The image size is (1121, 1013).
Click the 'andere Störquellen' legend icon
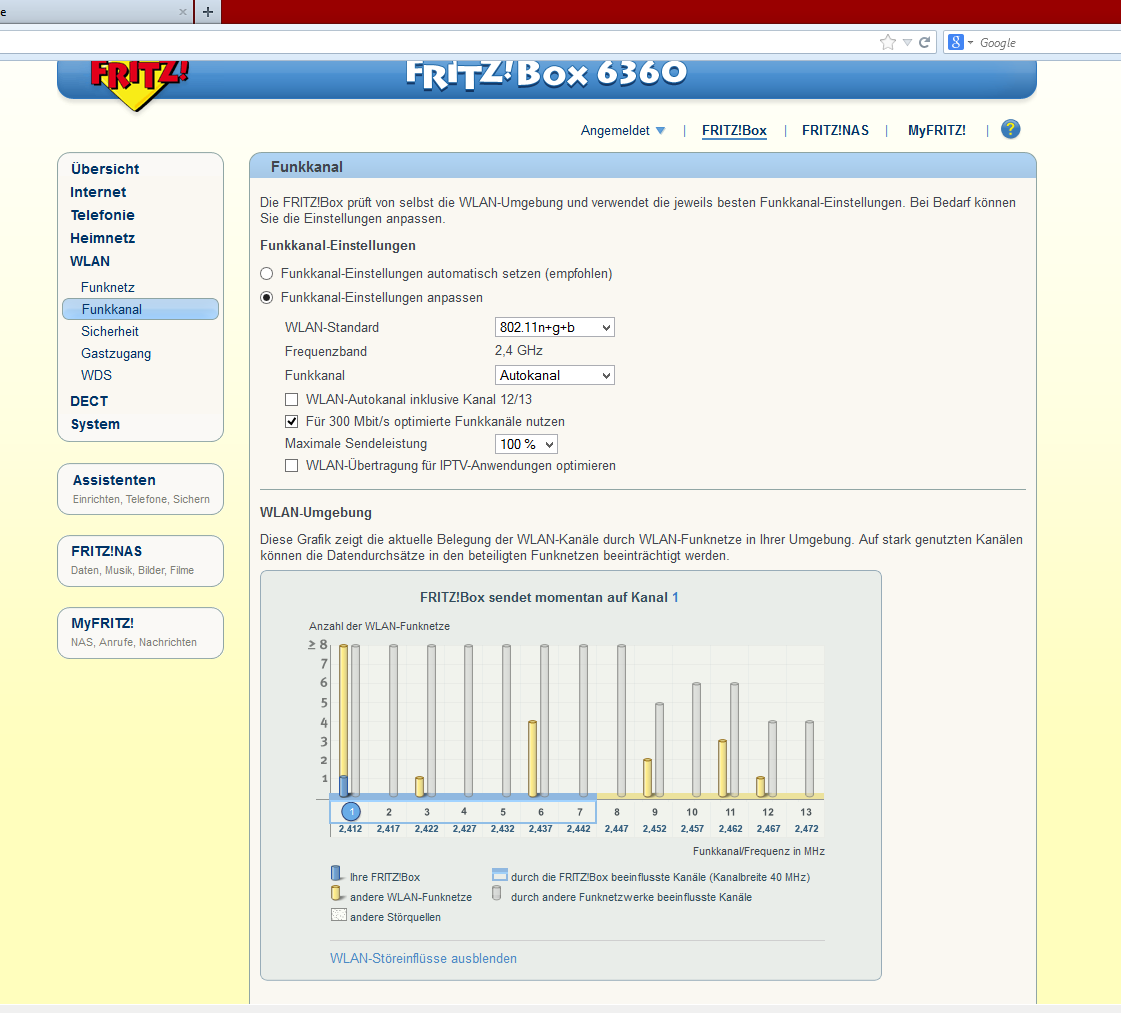[x=338, y=915]
